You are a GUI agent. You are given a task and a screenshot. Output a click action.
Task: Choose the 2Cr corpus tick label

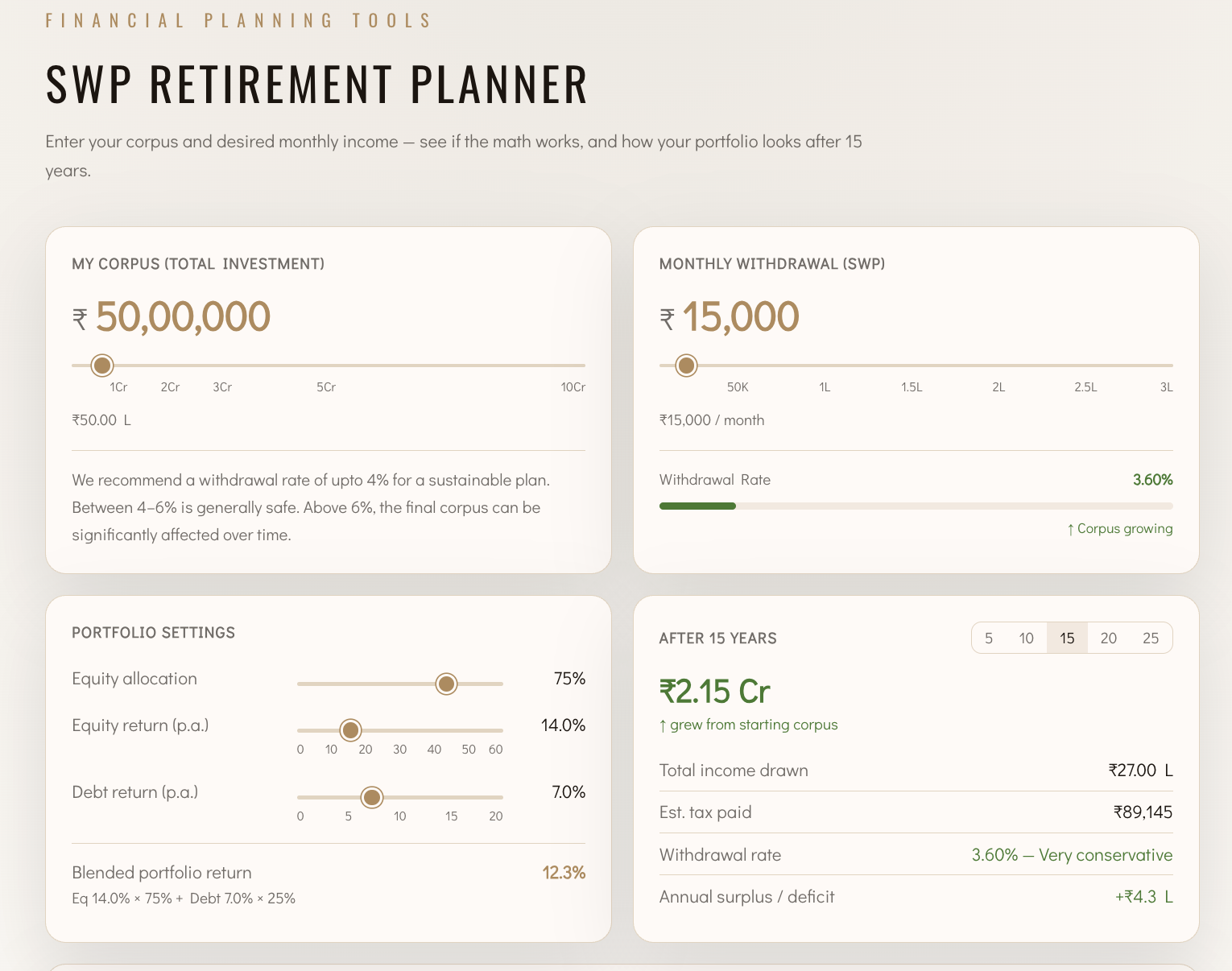point(170,387)
